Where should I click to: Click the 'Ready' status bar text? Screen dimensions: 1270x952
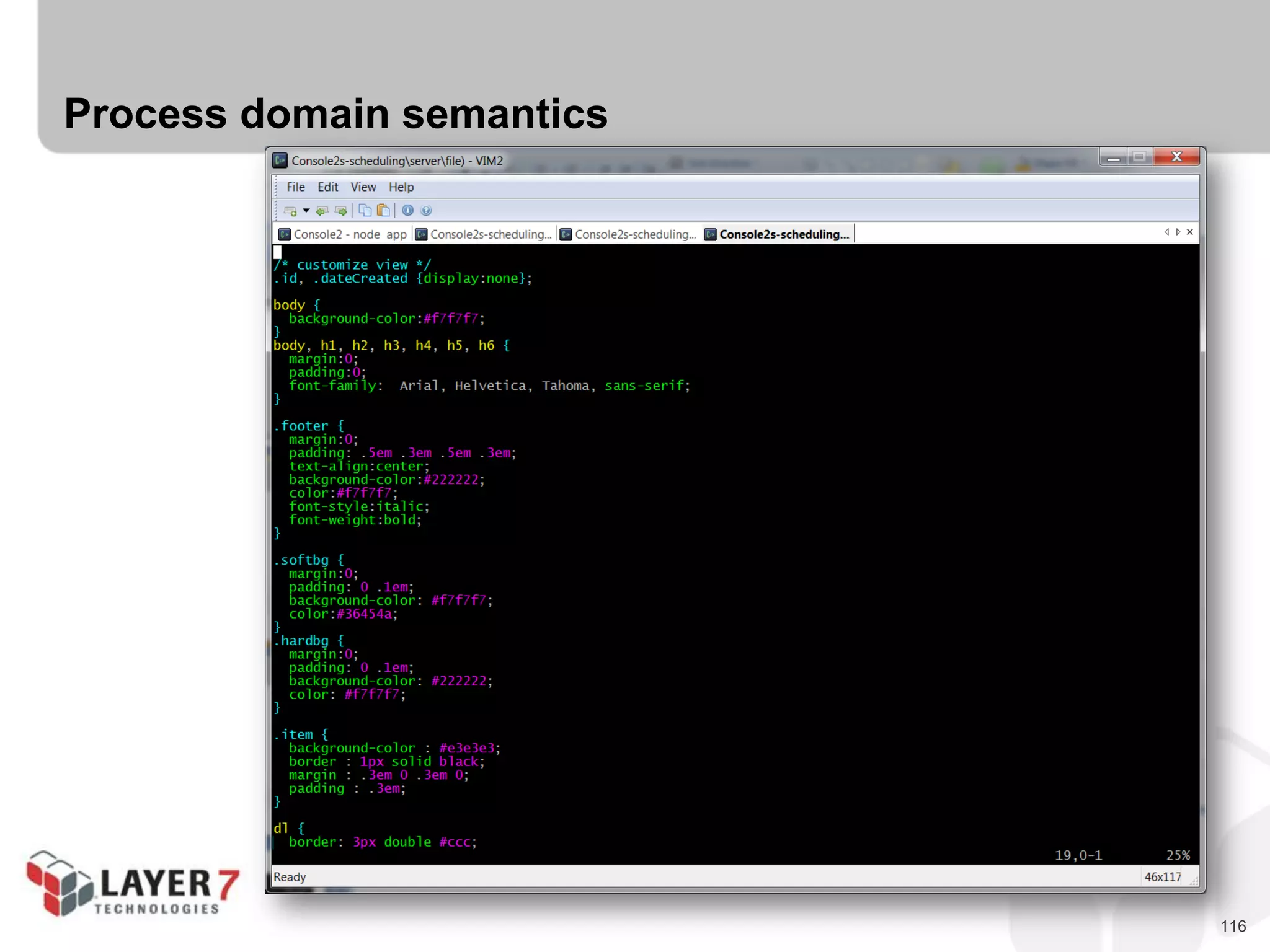pyautogui.click(x=290, y=877)
